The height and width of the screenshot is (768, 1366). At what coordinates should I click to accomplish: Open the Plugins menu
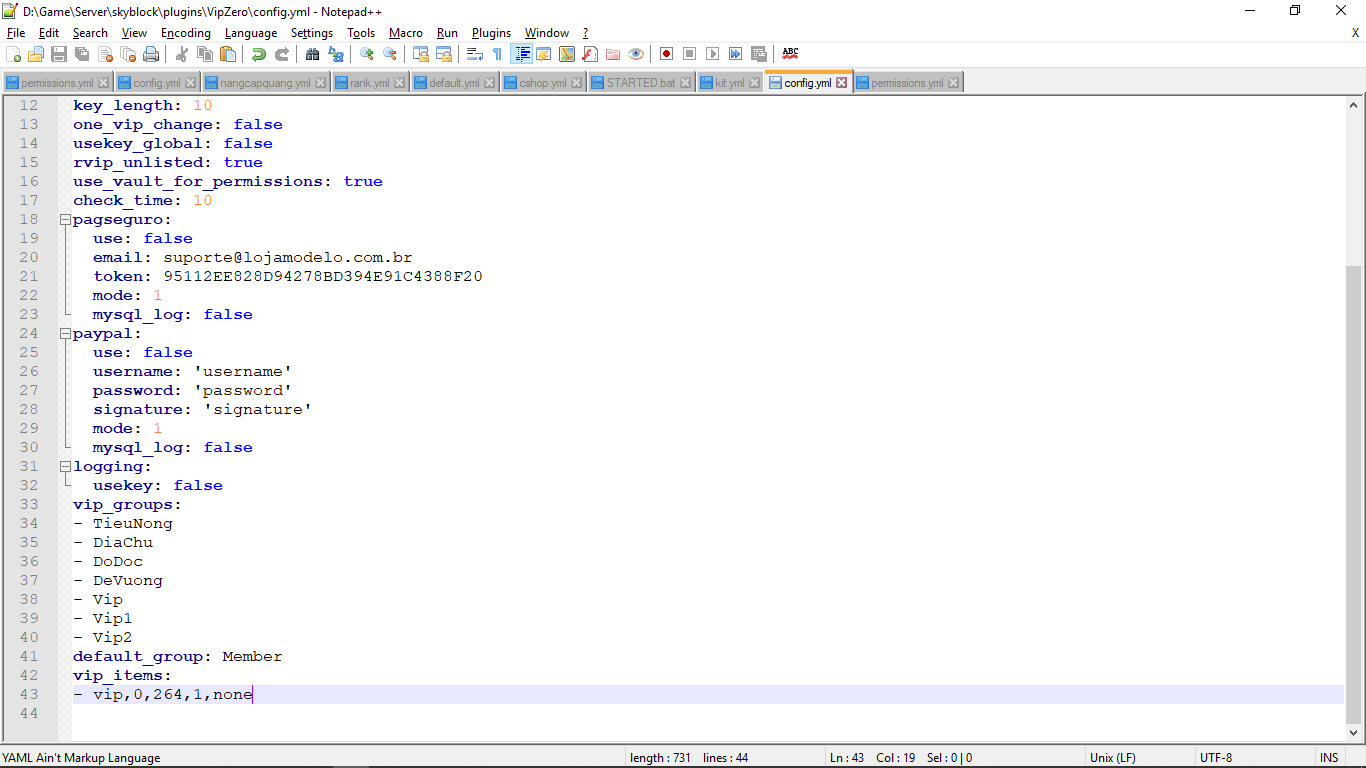491,33
